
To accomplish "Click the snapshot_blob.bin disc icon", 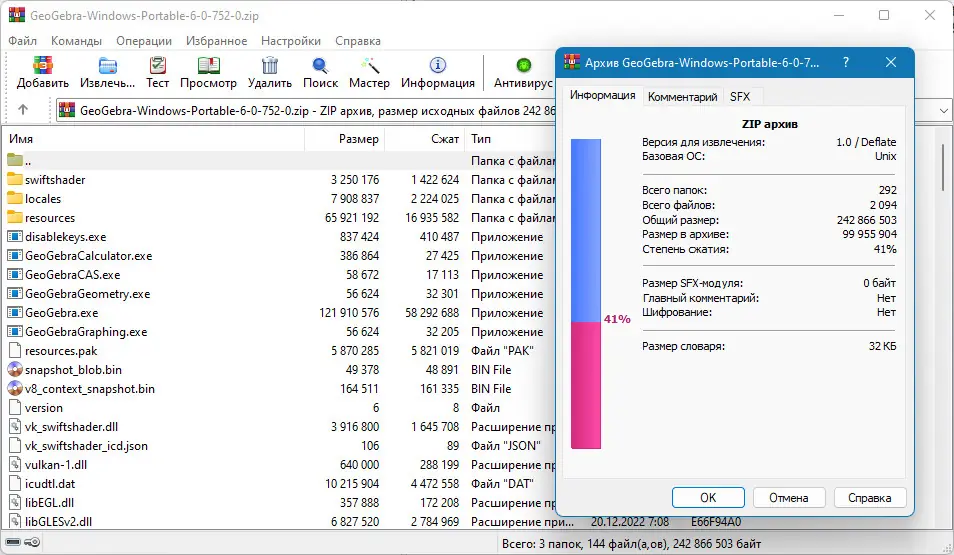I will (15, 369).
